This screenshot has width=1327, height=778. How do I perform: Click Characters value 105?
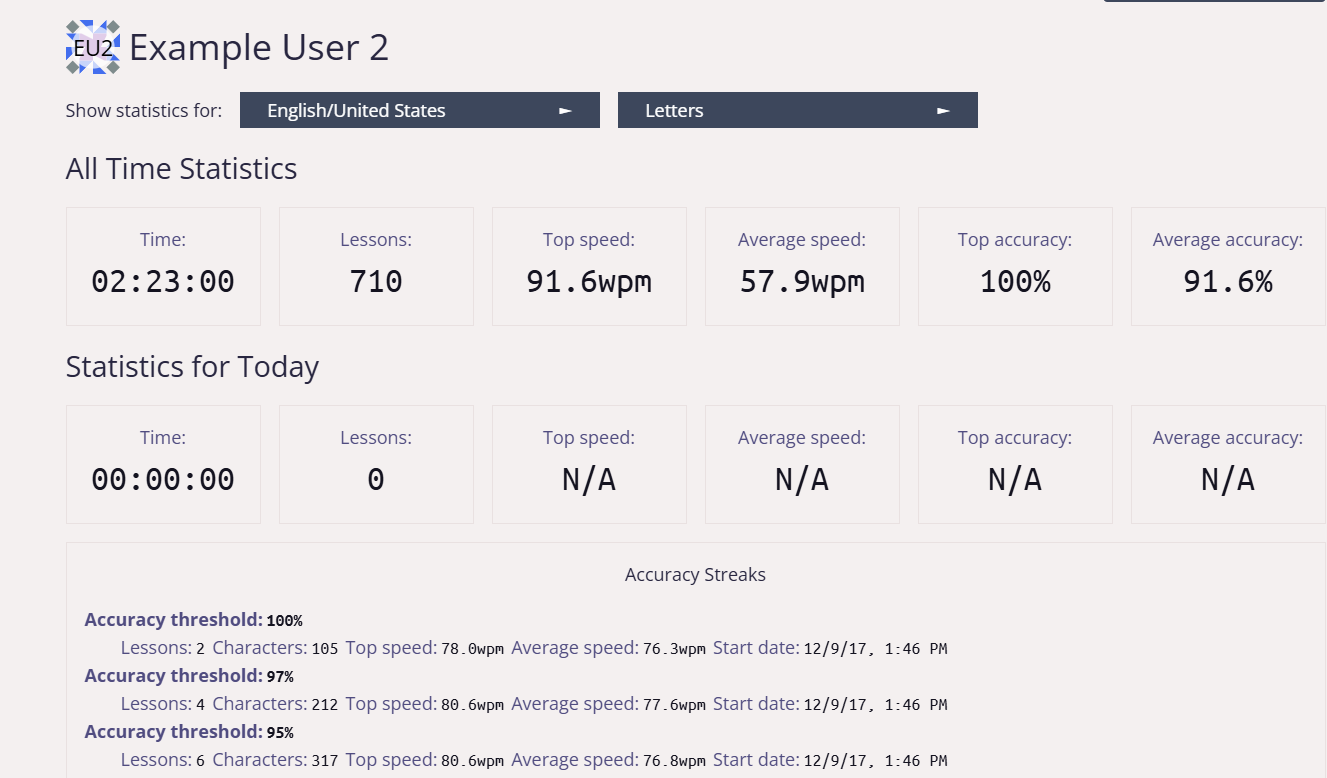click(325, 649)
